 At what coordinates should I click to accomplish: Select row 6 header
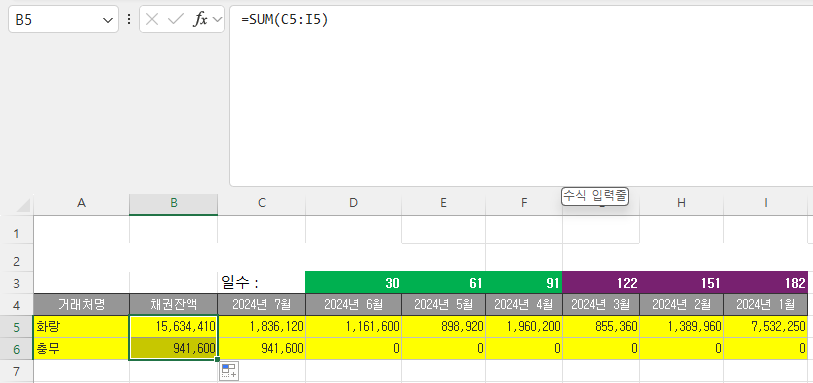pos(17,349)
